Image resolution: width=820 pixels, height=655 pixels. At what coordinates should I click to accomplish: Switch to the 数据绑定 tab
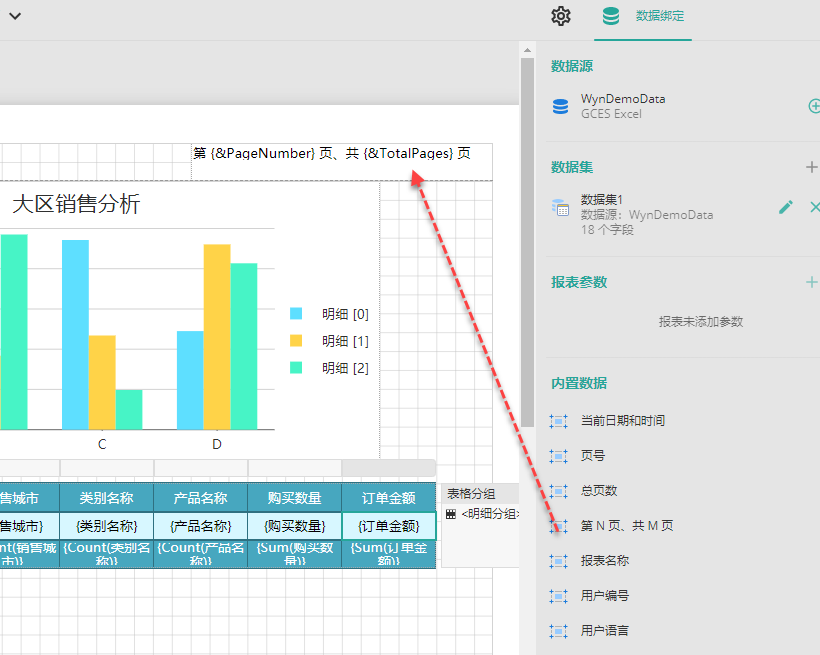[643, 17]
